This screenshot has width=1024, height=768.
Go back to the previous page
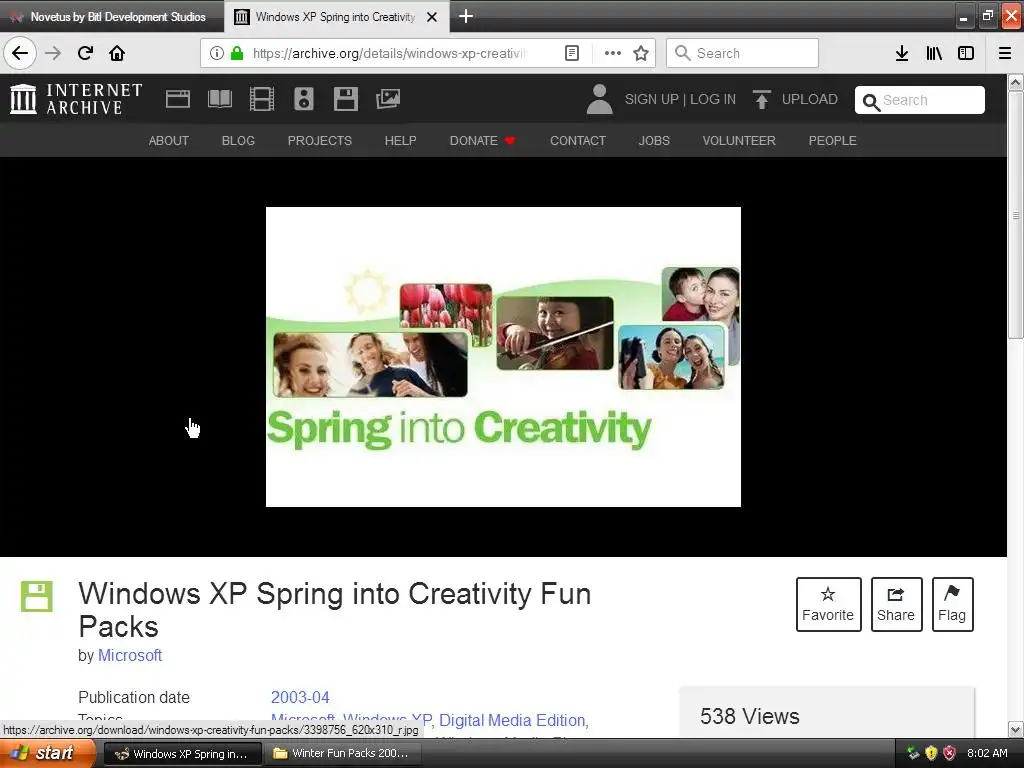[x=20, y=53]
